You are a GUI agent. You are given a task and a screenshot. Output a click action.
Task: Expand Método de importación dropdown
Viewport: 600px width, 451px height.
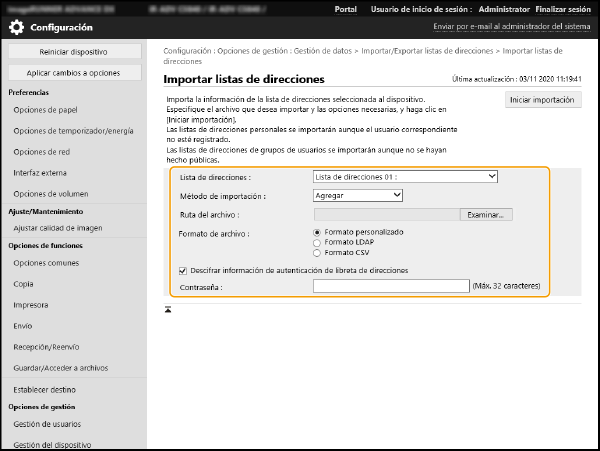coord(357,195)
